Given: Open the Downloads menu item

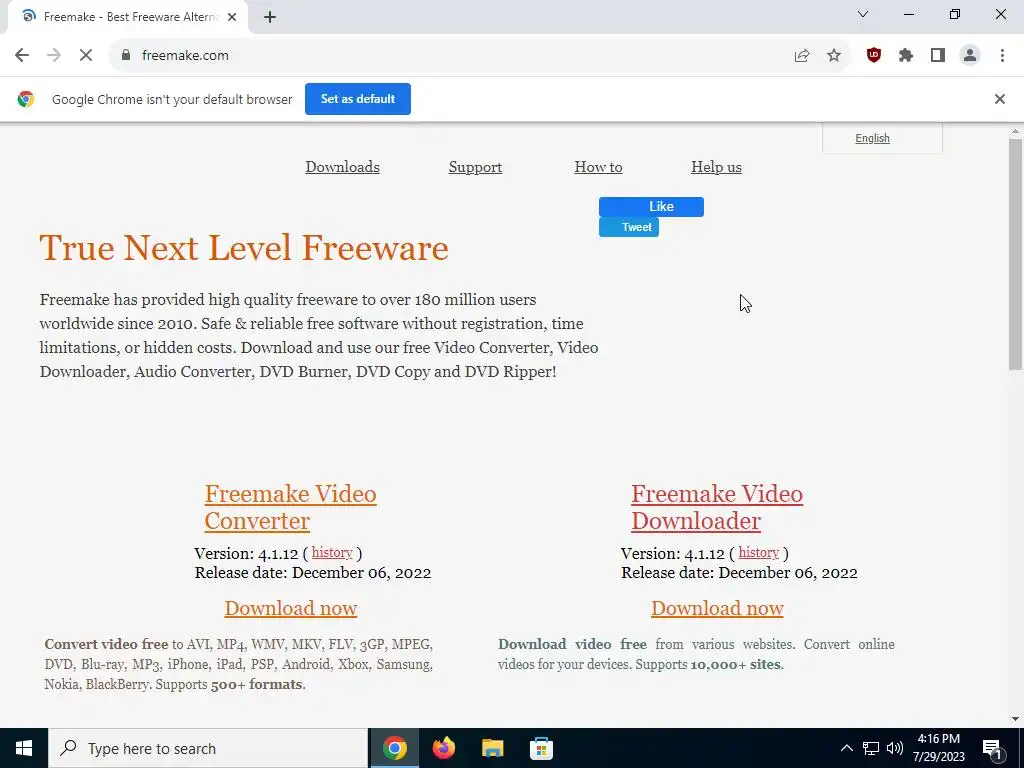Looking at the screenshot, I should point(342,167).
